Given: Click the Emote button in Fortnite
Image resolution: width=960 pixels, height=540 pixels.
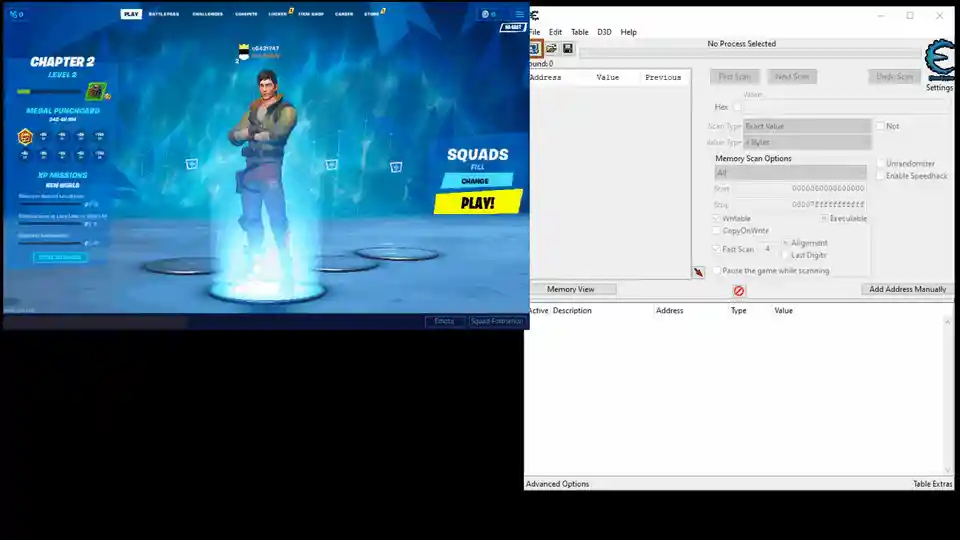Looking at the screenshot, I should 444,321.
